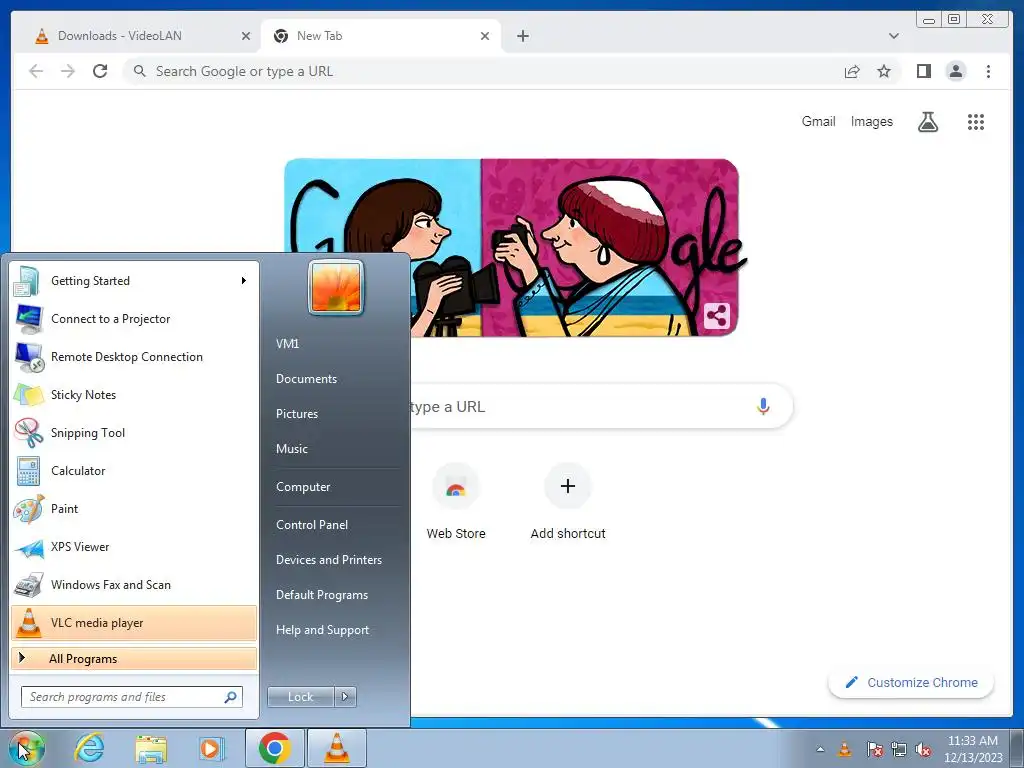1024x768 pixels.
Task: Bookmark this tab with star icon
Action: (x=884, y=71)
